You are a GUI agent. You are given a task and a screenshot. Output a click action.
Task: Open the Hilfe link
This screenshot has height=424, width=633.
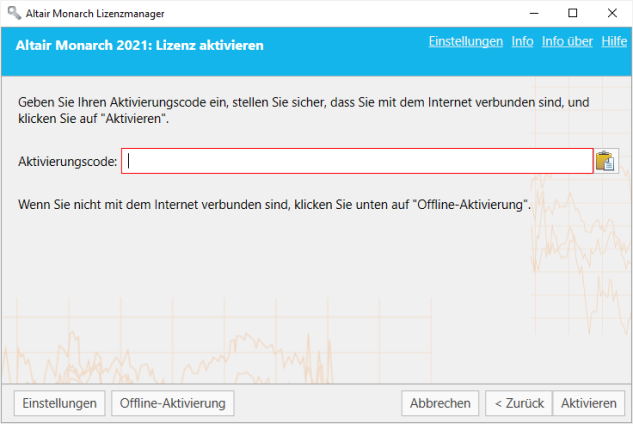tap(614, 41)
